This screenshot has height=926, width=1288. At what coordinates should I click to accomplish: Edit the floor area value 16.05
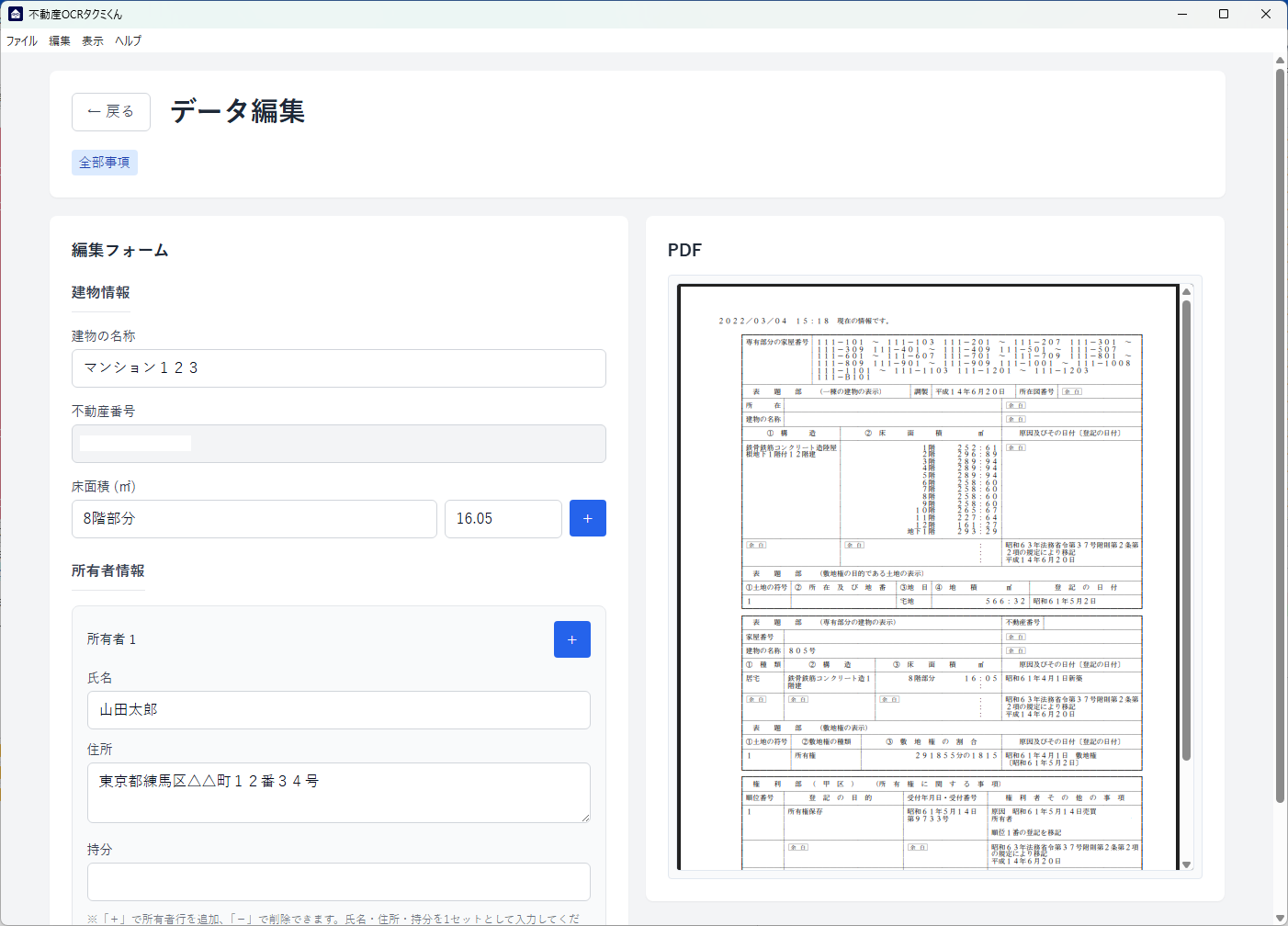[503, 519]
